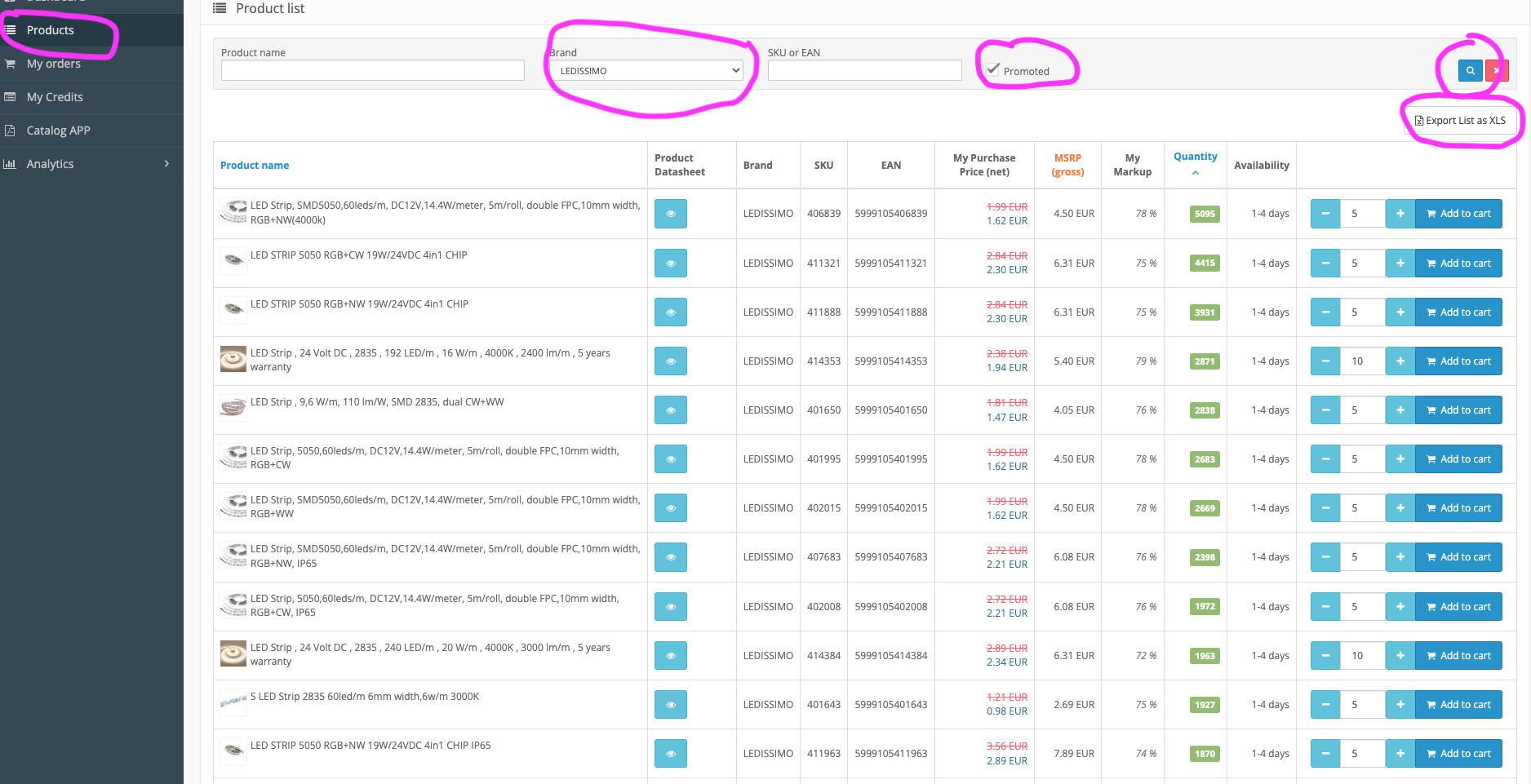The height and width of the screenshot is (784, 1531).
Task: Add SKU 411888 to cart
Action: pos(1458,312)
